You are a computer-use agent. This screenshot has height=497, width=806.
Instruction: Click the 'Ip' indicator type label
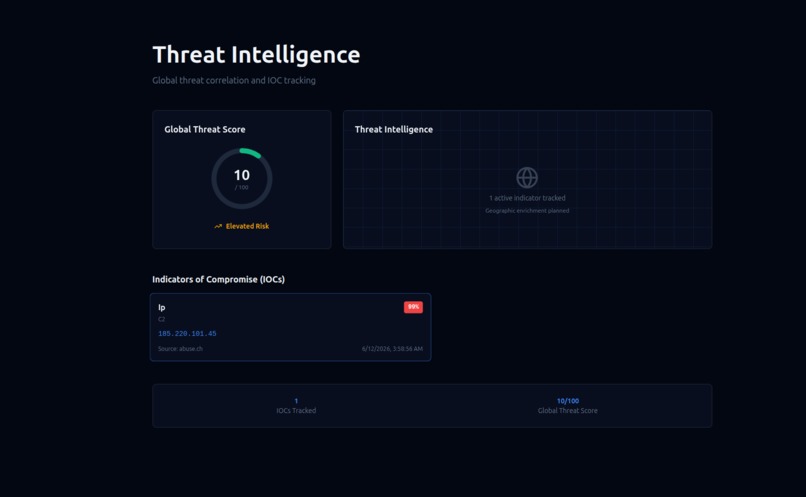pyautogui.click(x=161, y=307)
